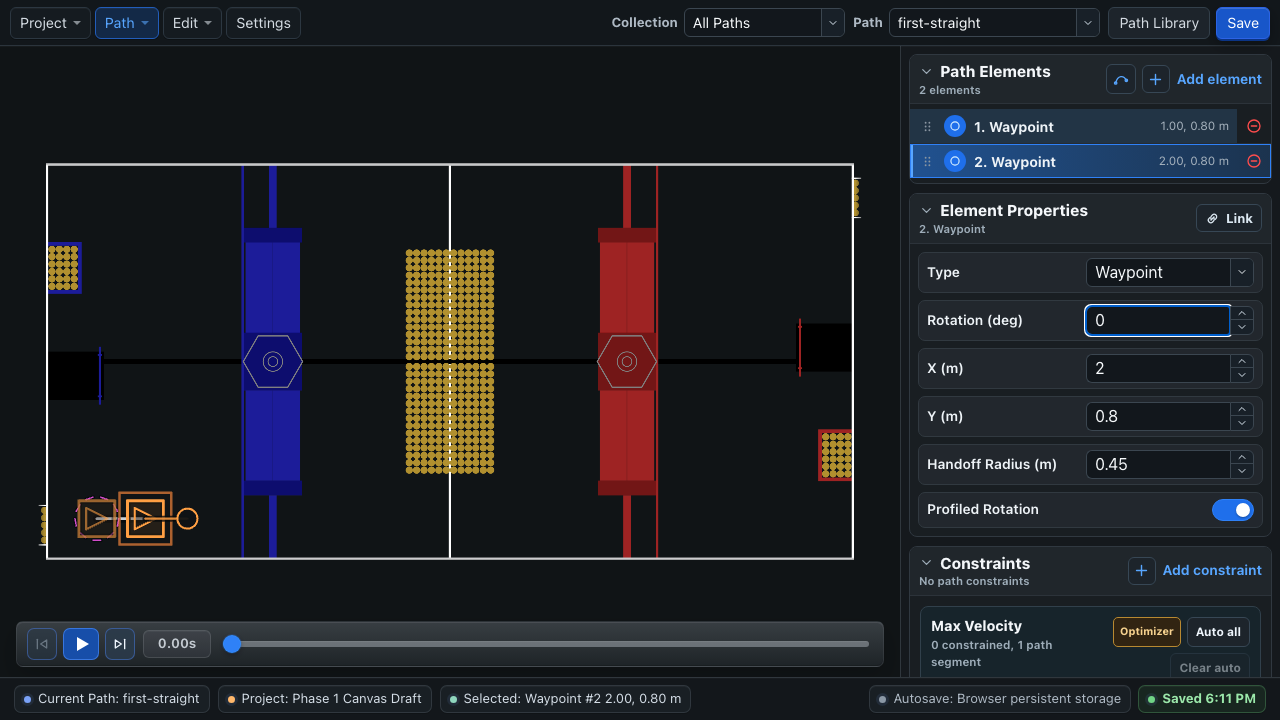The width and height of the screenshot is (1280, 720).
Task: Open the Collection dropdown showing All Paths
Action: 764,23
